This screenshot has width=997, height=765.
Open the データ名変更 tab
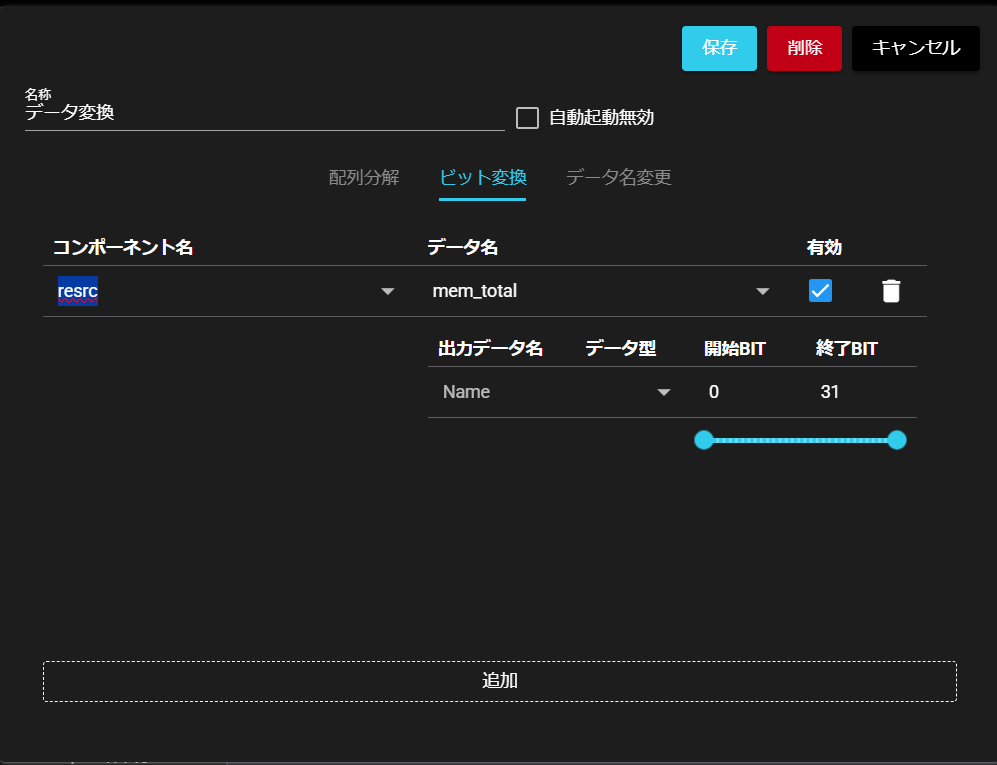618,178
